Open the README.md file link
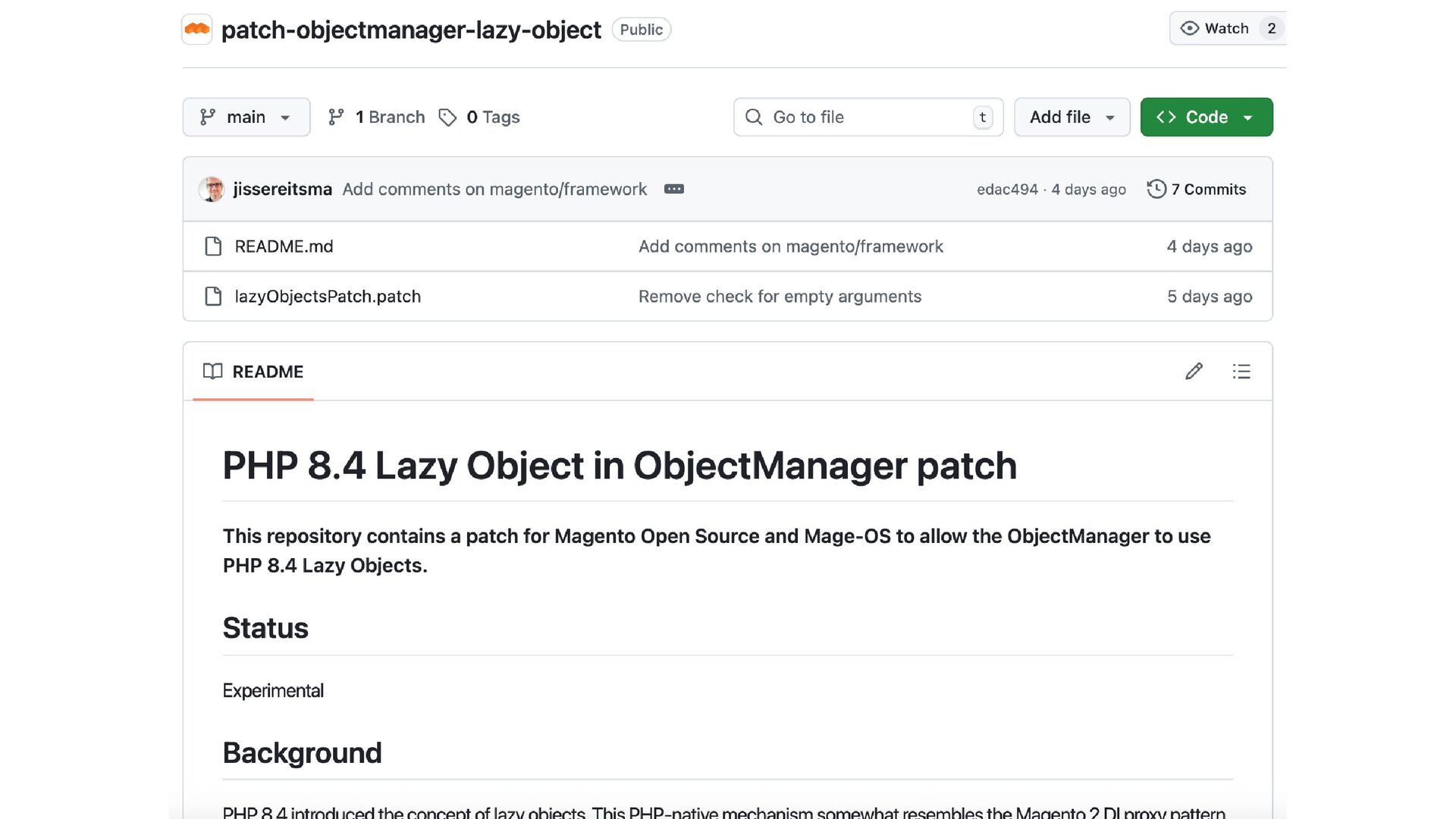Viewport: 1456px width, 819px height. 284,246
